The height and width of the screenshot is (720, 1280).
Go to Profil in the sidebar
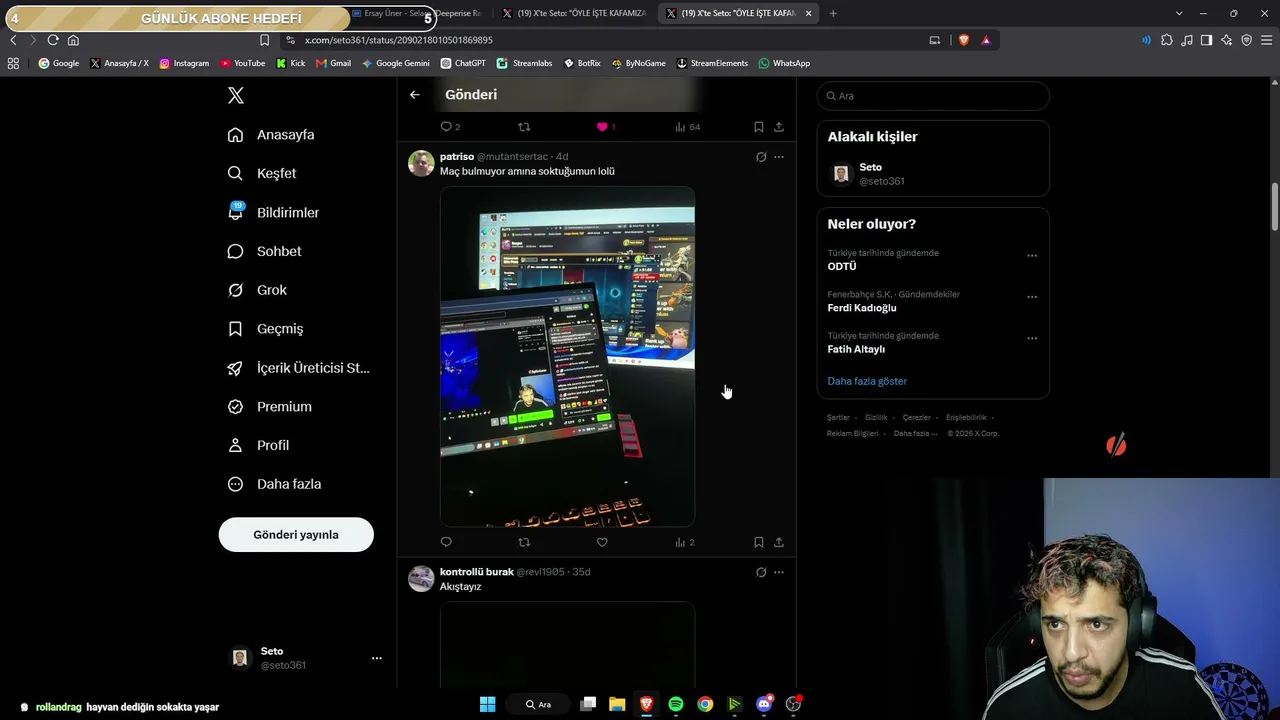click(258, 445)
